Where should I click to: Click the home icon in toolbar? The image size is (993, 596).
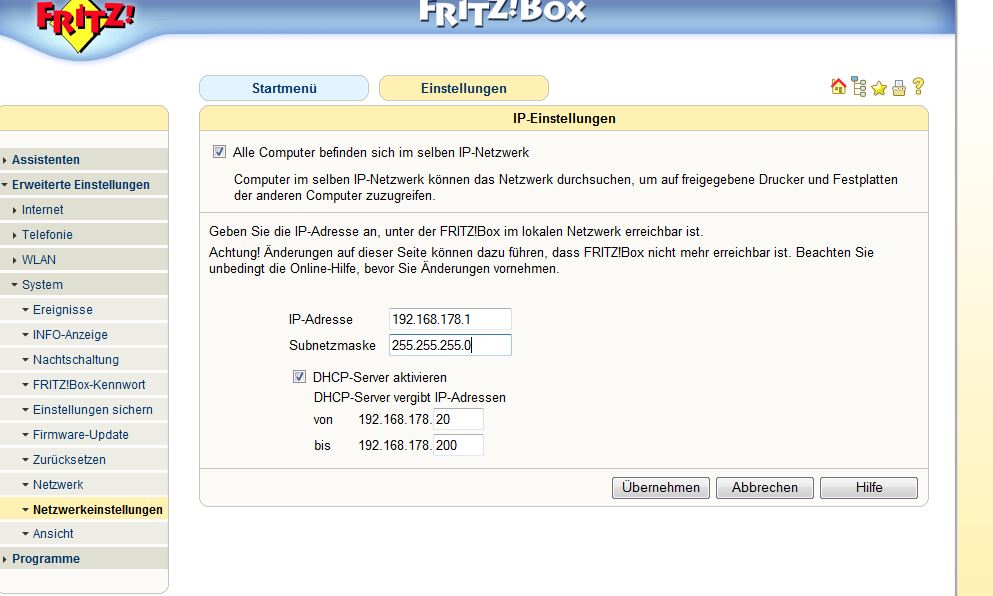click(838, 87)
